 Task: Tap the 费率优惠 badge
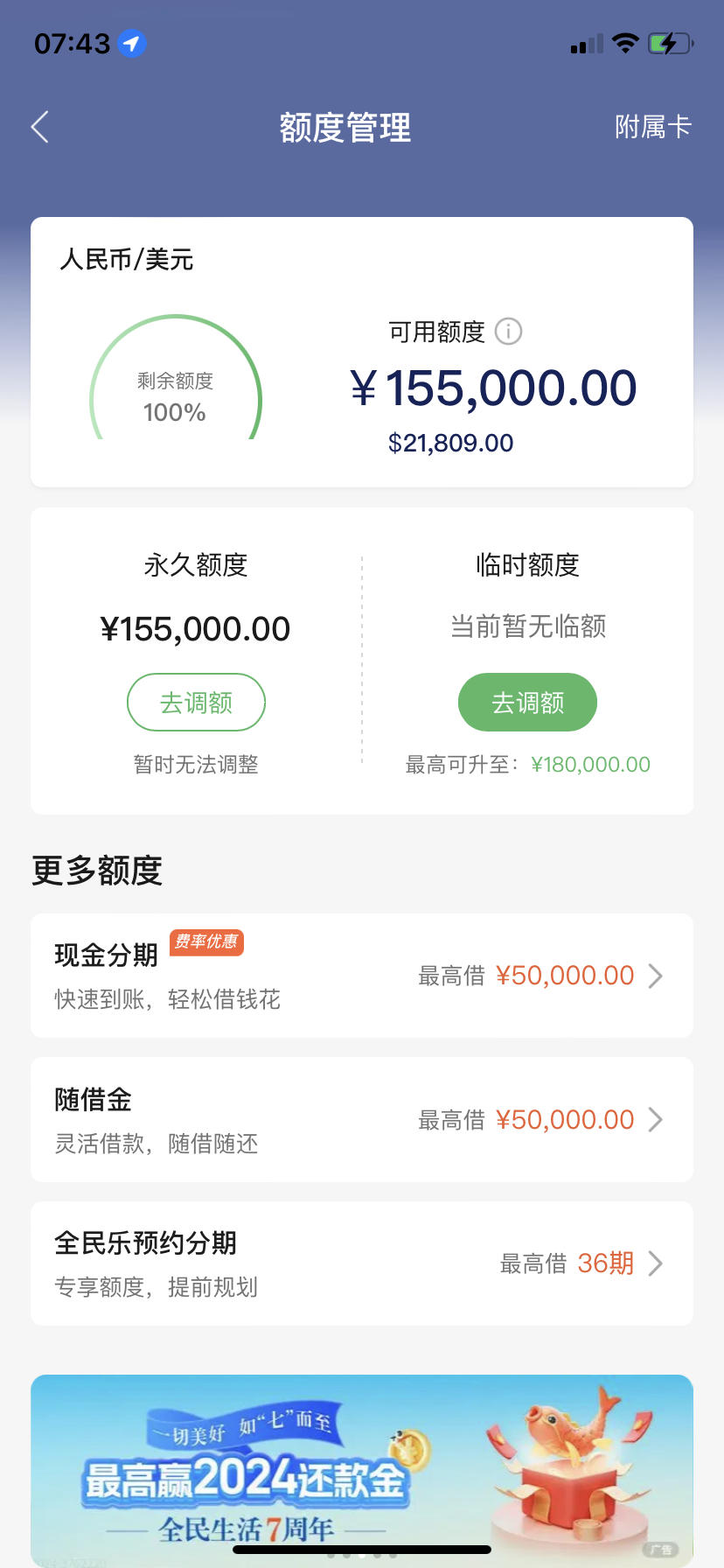206,941
